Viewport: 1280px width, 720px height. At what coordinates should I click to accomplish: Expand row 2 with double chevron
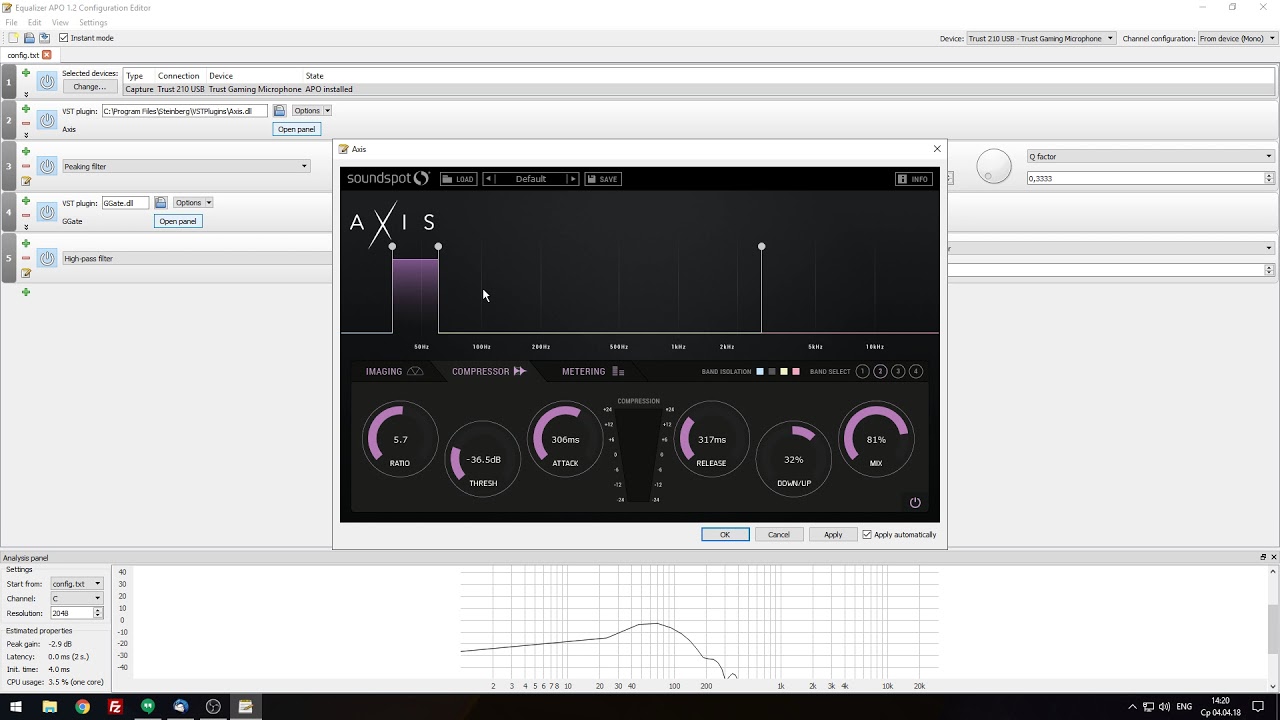tap(26, 136)
